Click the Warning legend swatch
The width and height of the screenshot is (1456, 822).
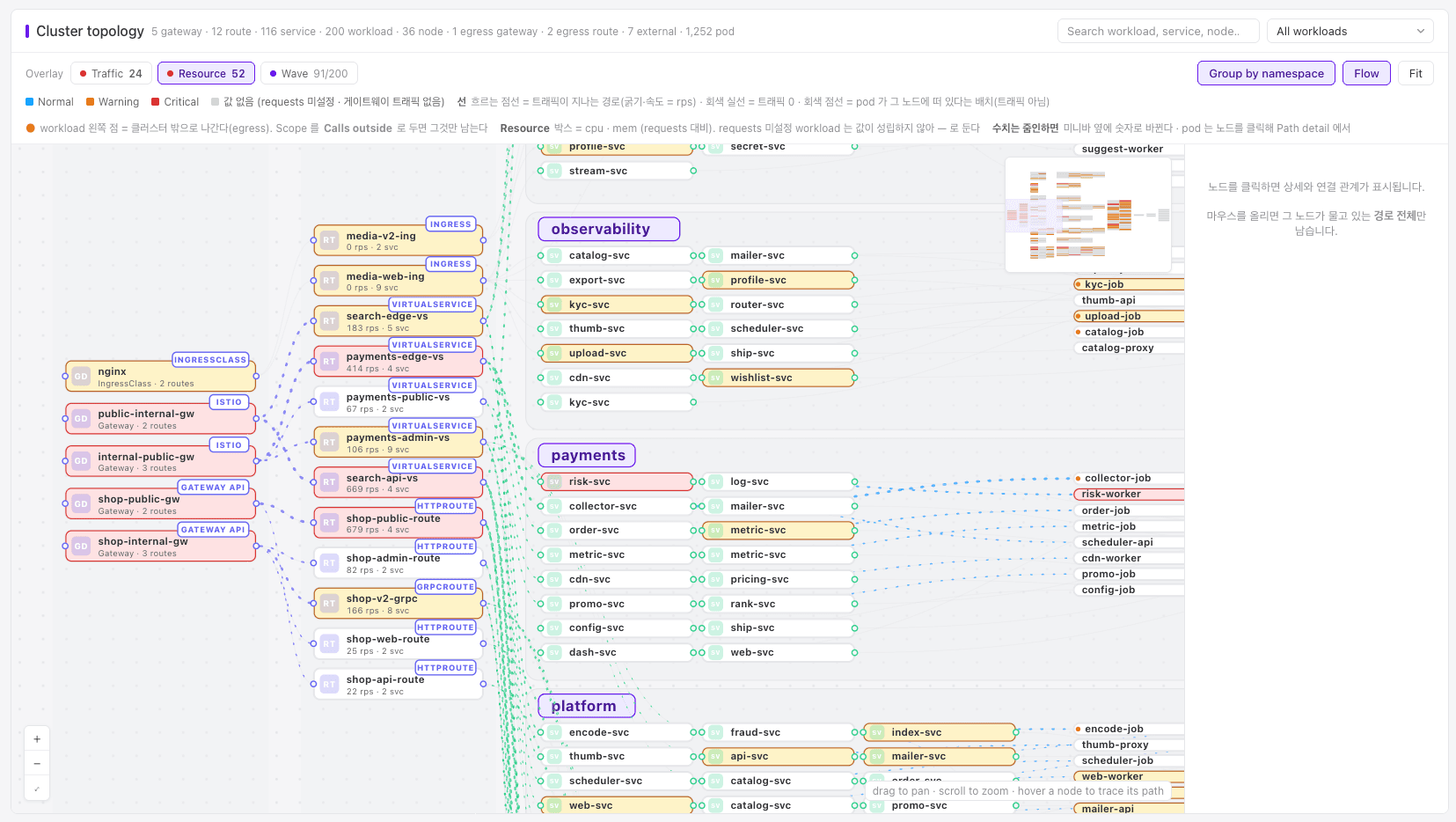click(90, 102)
